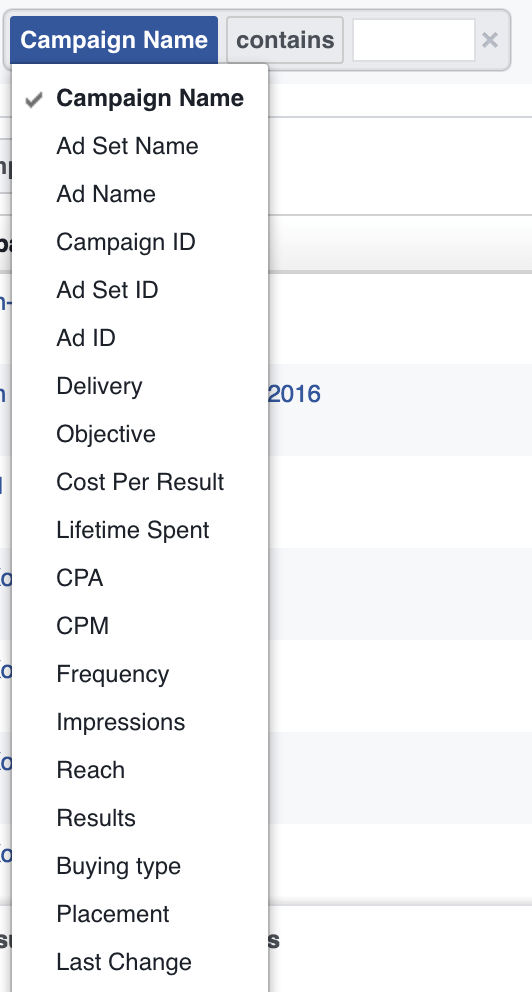Choose Ad Set Name from the list
The image size is (532, 992).
pos(140,146)
